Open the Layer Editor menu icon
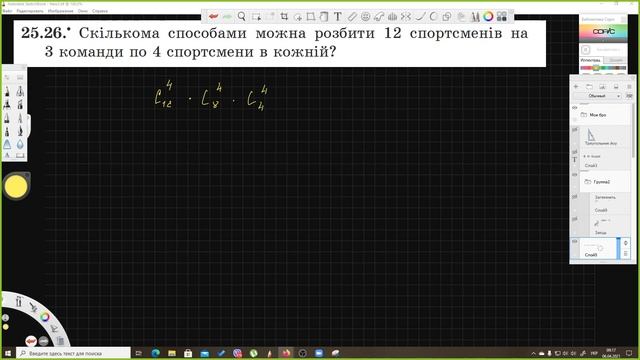The width and height of the screenshot is (640, 360). coord(629,87)
